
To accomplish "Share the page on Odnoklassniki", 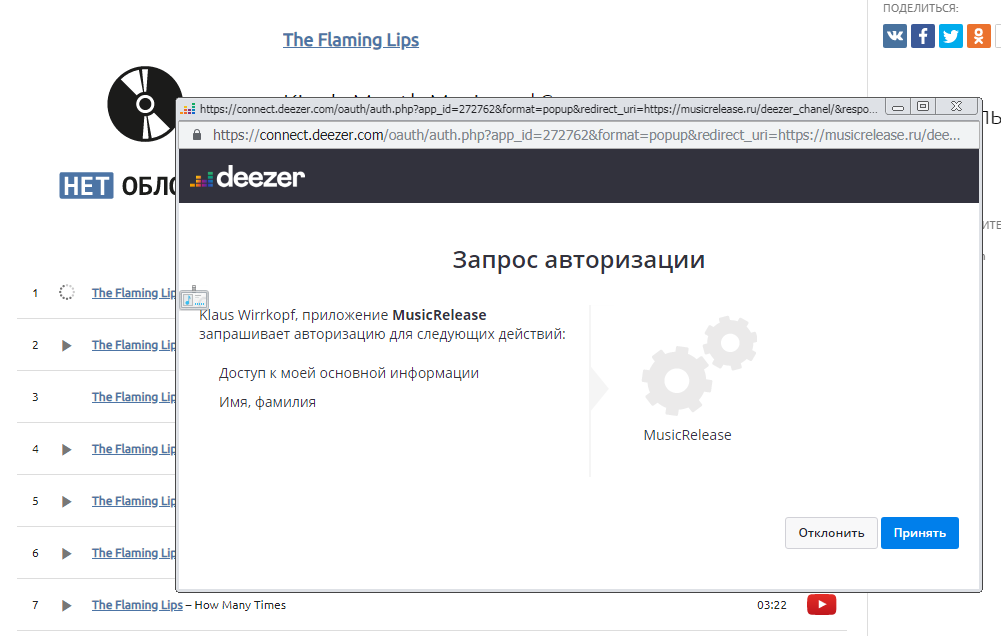I will tap(979, 36).
